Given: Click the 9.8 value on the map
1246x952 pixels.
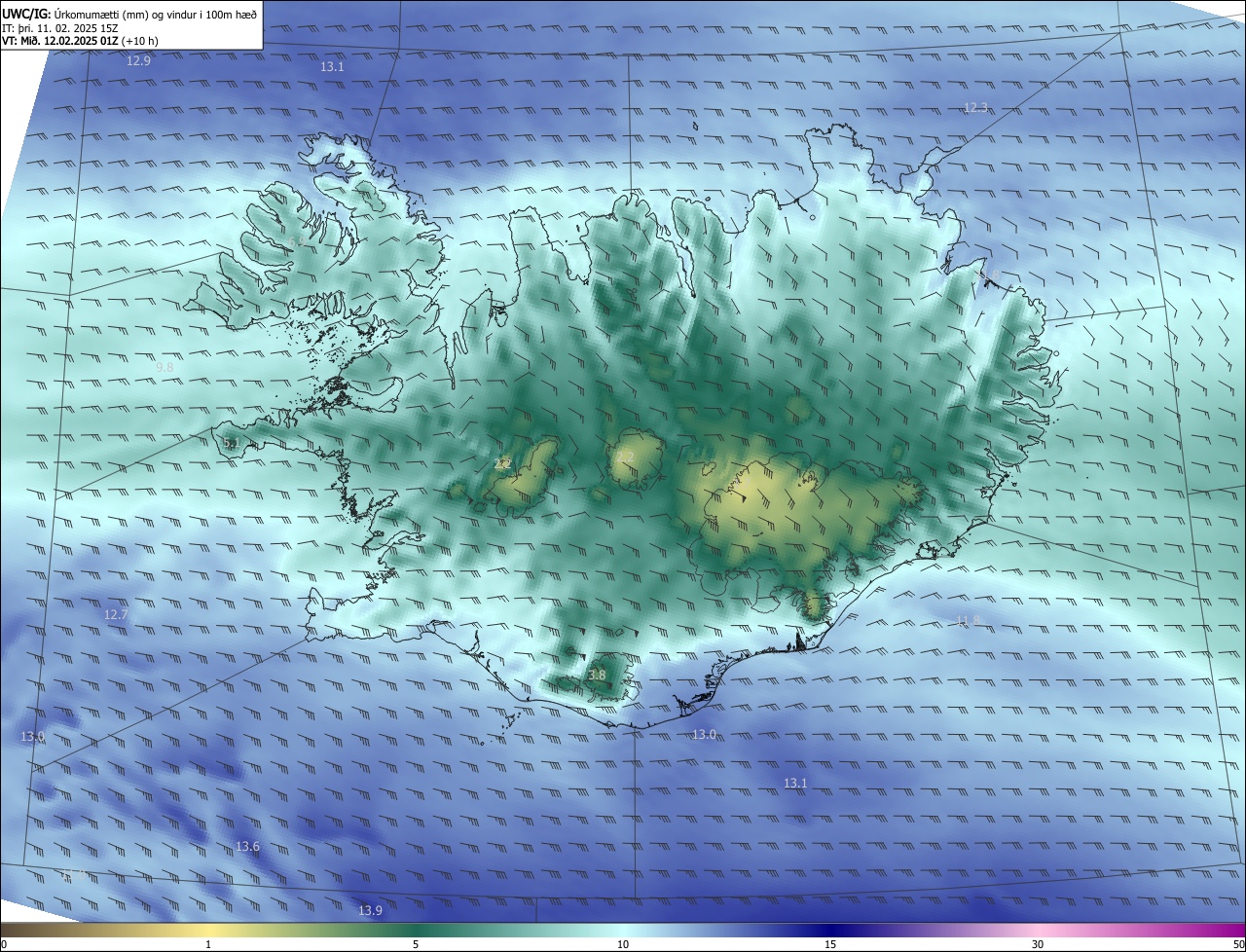Looking at the screenshot, I should 165,367.
